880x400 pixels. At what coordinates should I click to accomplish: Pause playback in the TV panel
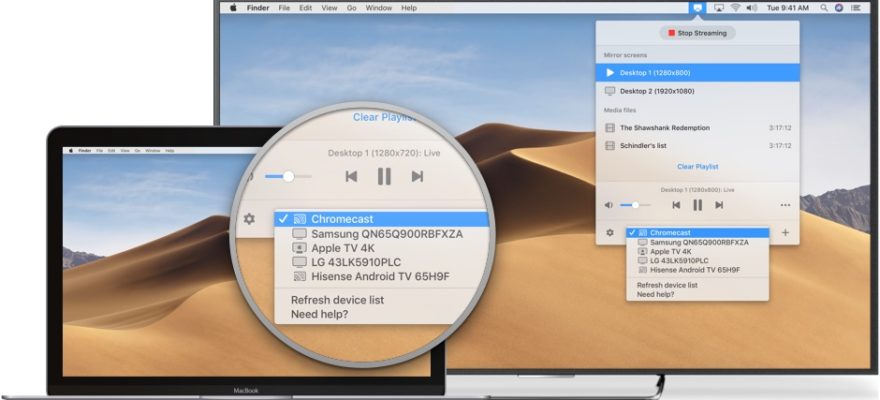click(x=698, y=205)
